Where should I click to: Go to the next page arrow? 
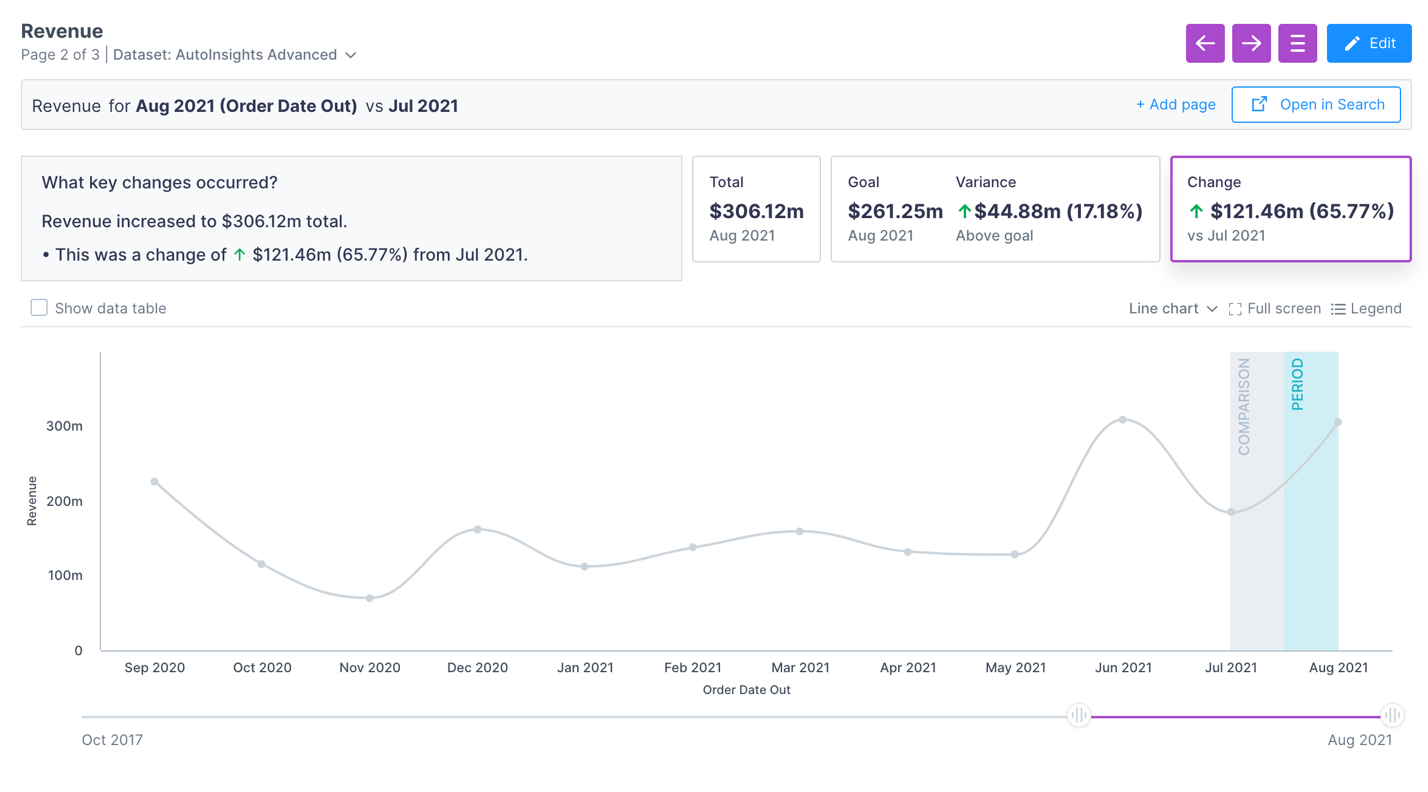tap(1251, 43)
